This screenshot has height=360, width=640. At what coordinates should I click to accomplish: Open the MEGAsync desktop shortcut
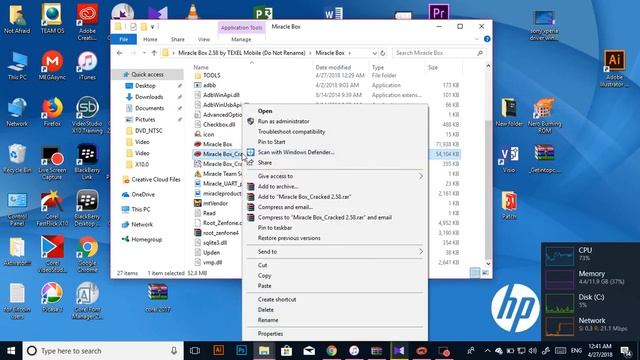pos(52,65)
